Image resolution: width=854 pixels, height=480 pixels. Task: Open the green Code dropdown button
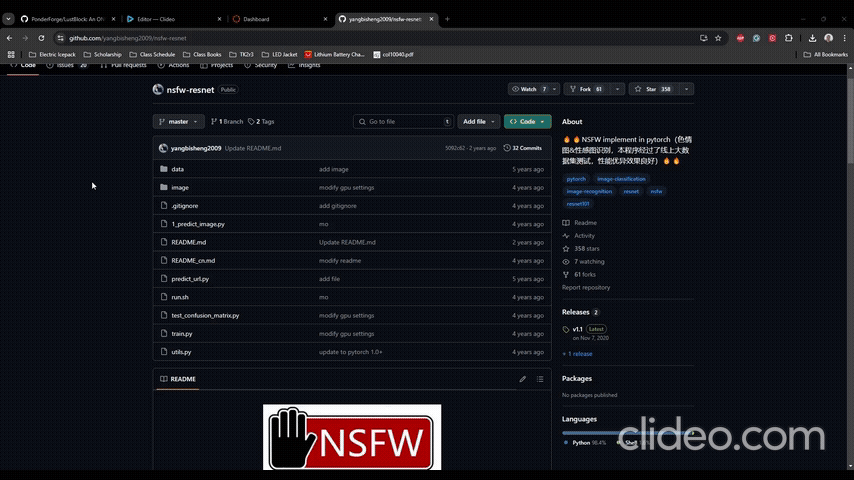(x=527, y=121)
